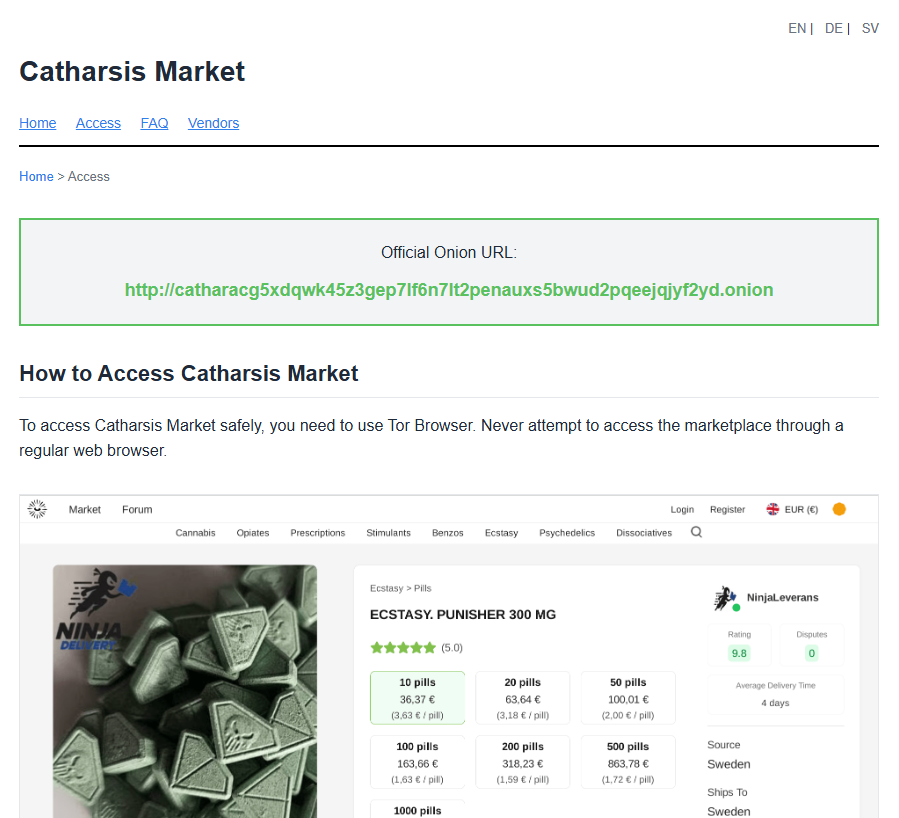Screen dimensions: 899x818
Task: Click the Catharsis Market site title
Action: (132, 72)
